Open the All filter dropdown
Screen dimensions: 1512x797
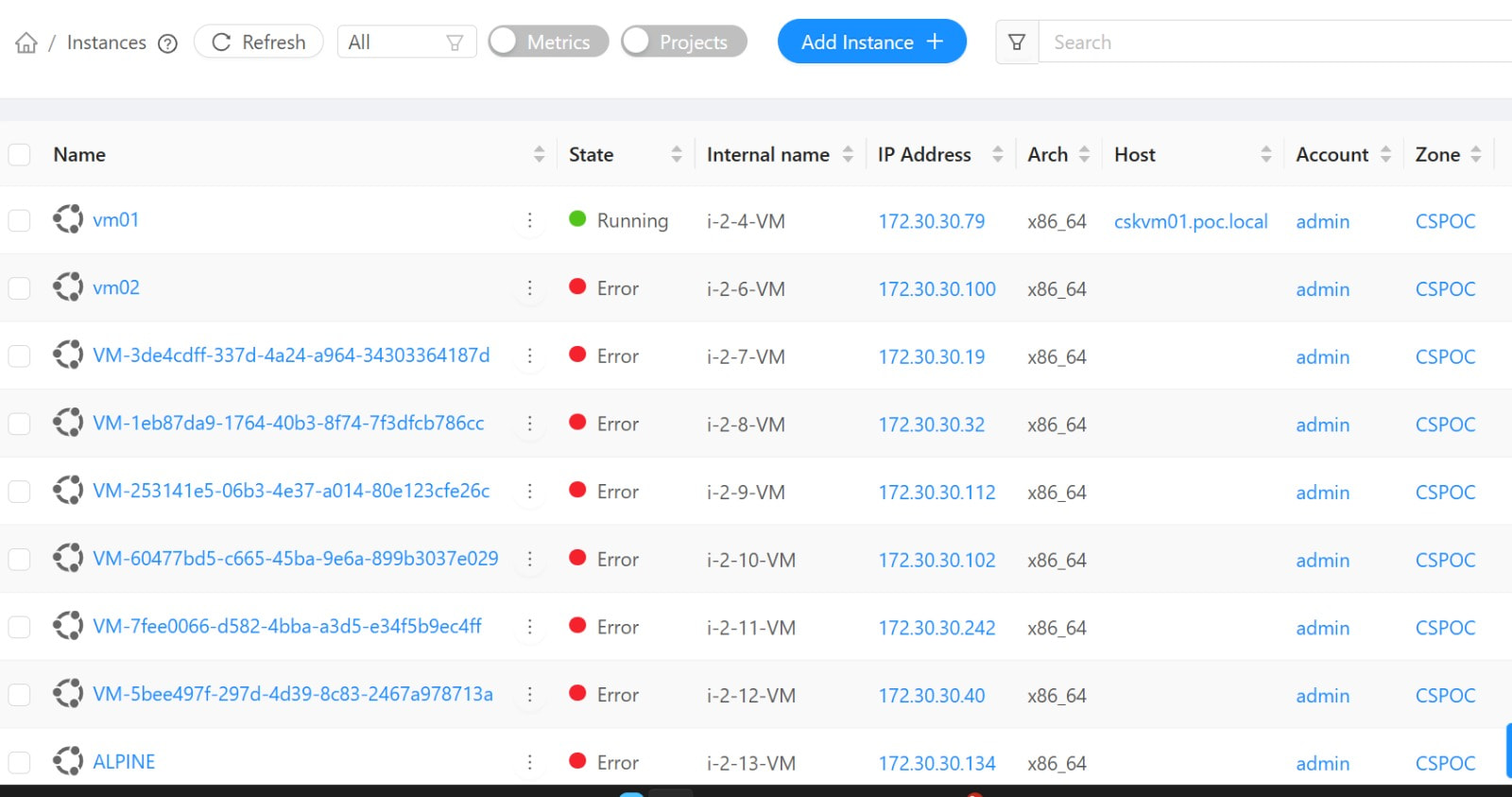406,43
